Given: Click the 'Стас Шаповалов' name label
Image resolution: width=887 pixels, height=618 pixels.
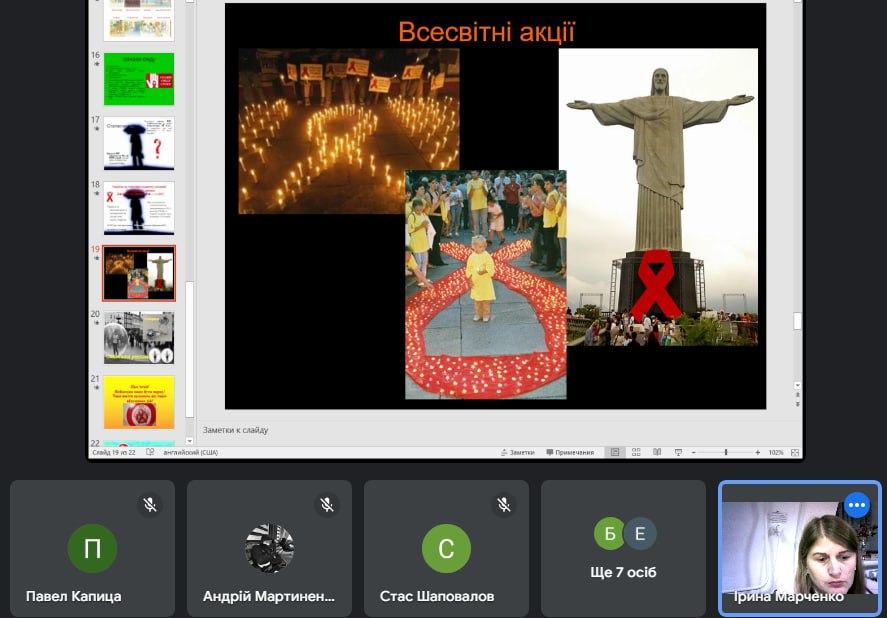Looking at the screenshot, I should pyautogui.click(x=437, y=596).
